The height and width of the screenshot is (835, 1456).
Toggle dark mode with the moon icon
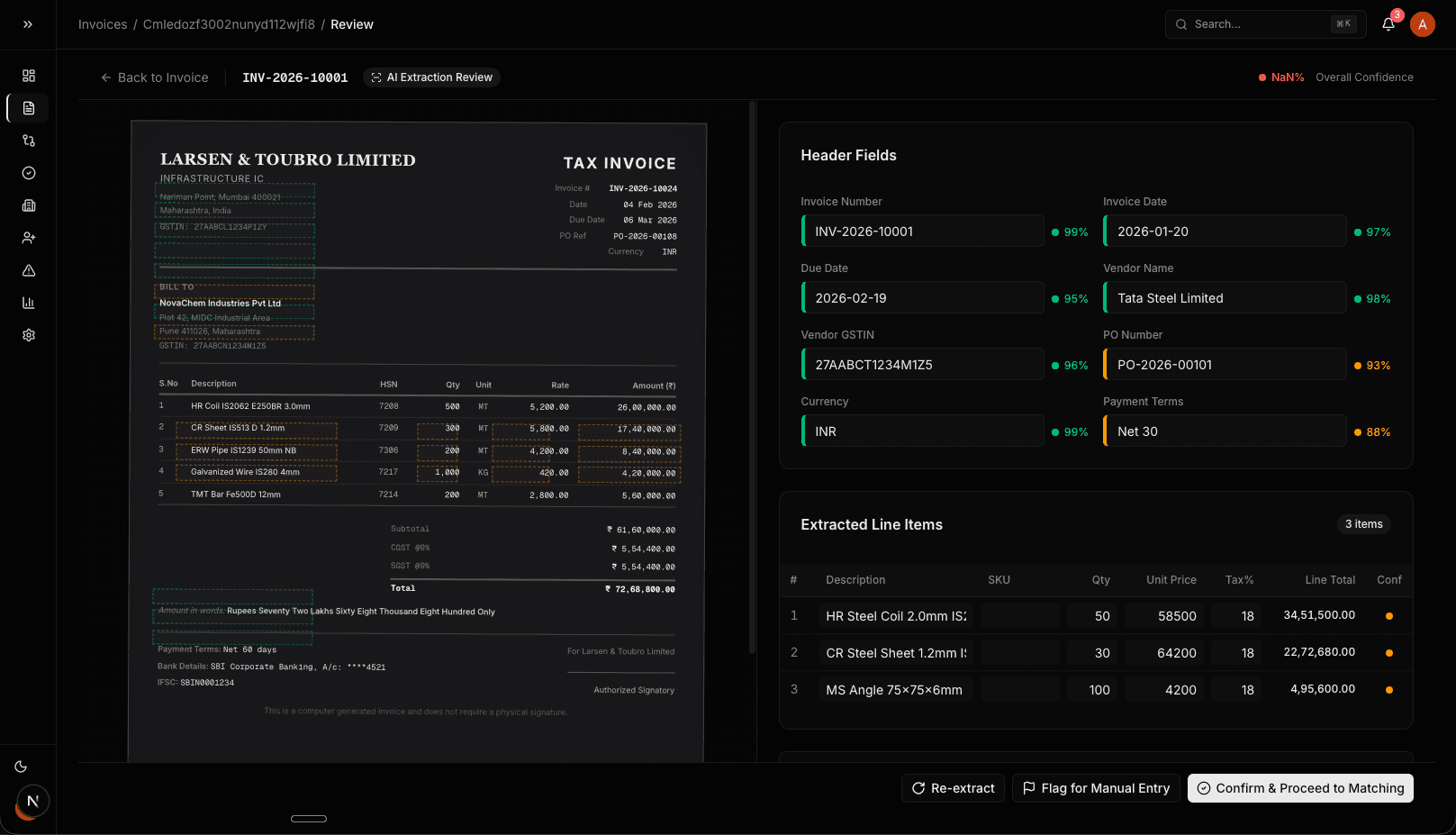[x=21, y=767]
